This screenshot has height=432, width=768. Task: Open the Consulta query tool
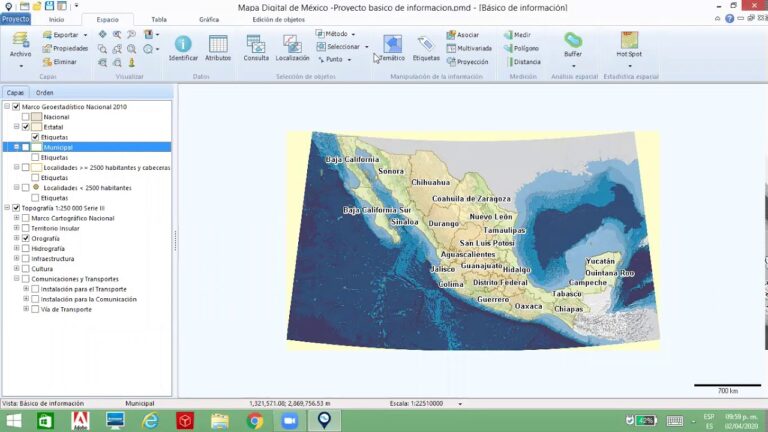tap(256, 48)
